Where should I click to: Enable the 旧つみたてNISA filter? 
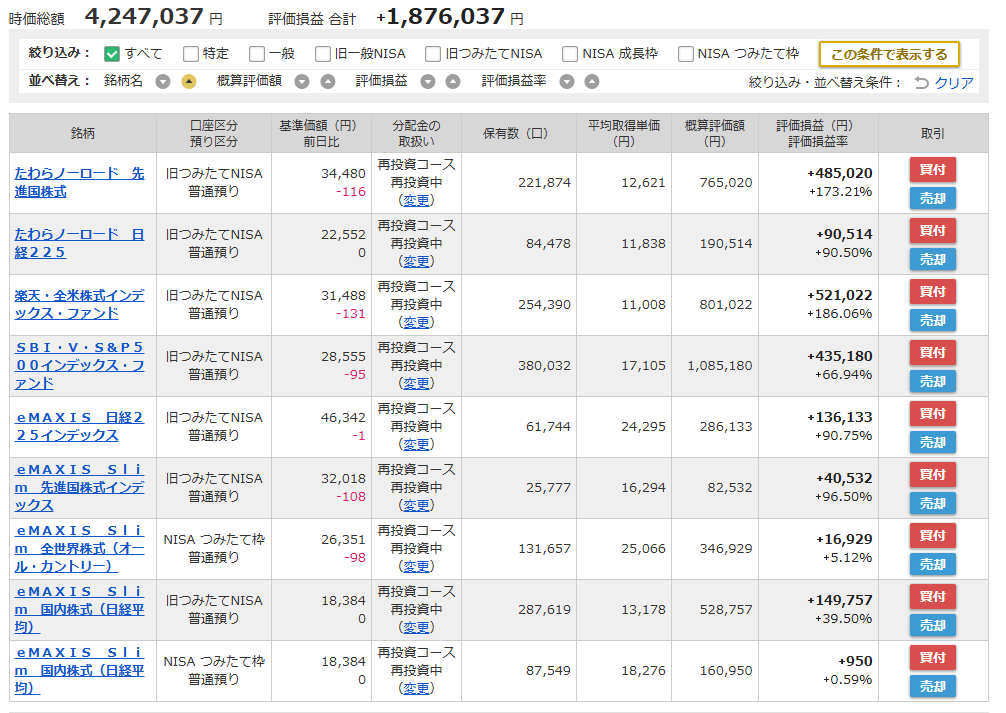(x=433, y=54)
